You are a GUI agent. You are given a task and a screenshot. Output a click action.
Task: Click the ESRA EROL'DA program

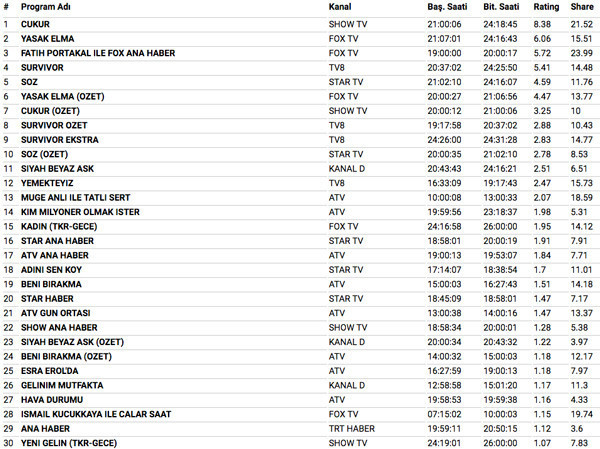click(x=49, y=371)
